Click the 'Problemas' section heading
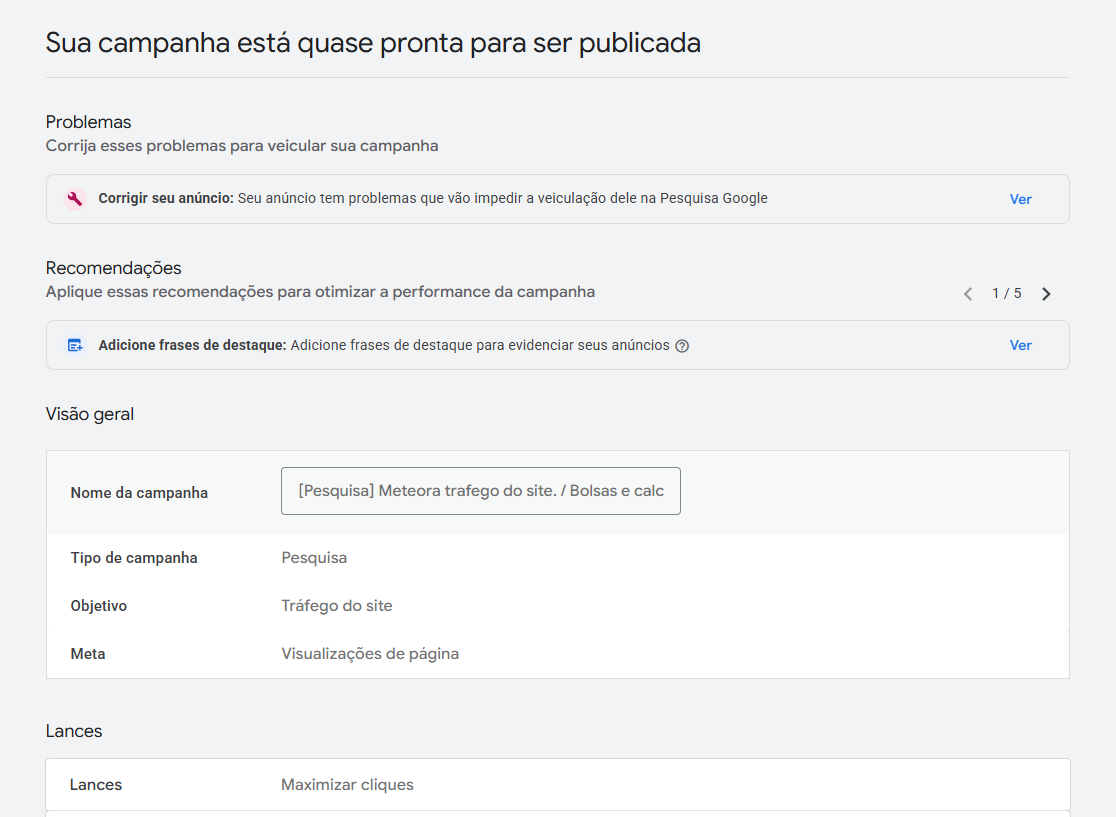1116x817 pixels. click(x=88, y=122)
